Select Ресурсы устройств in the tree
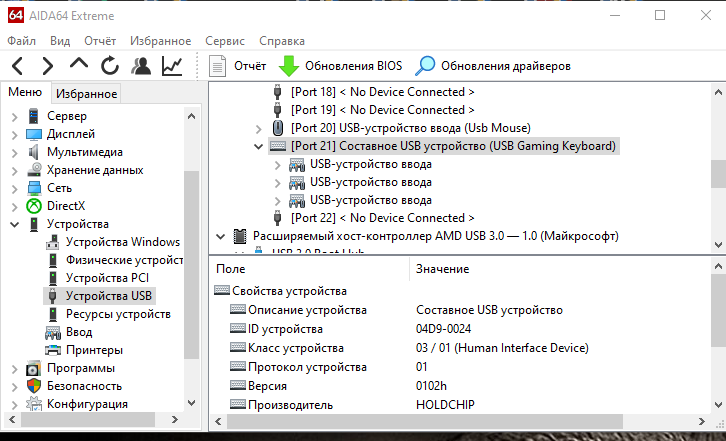The width and height of the screenshot is (726, 441). click(118, 314)
